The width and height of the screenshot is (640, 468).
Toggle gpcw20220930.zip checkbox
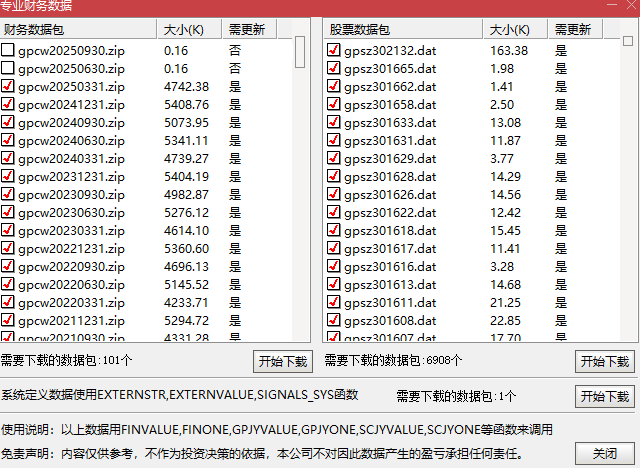click(x=8, y=266)
